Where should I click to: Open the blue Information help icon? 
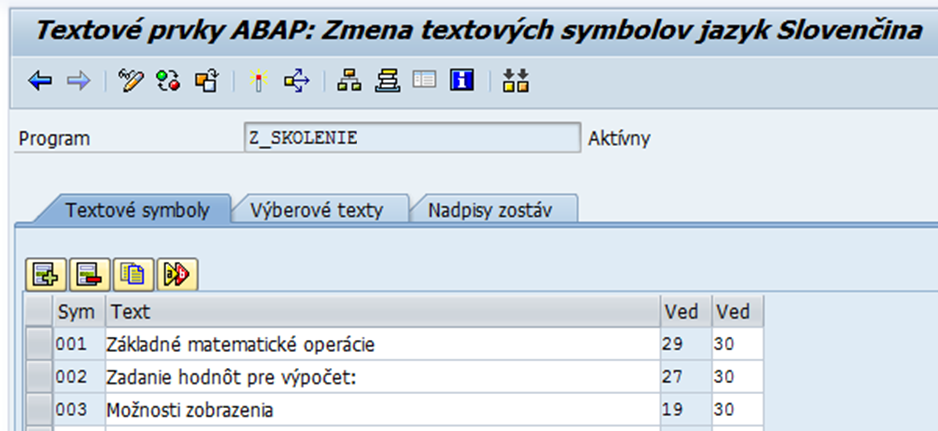pos(462,80)
